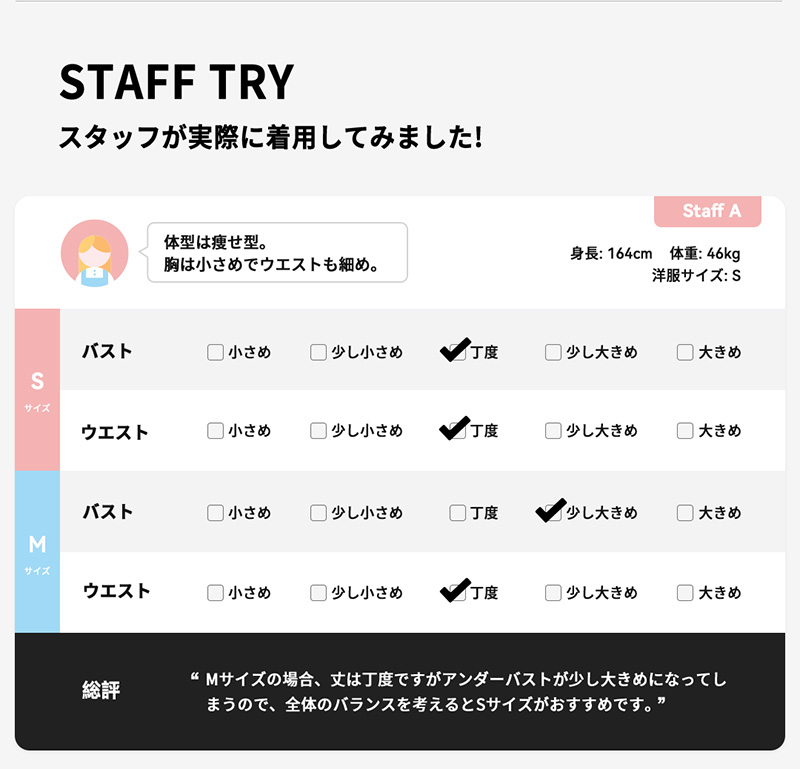Check 小さめ for S size ウエスト
This screenshot has width=800, height=769.
215,431
